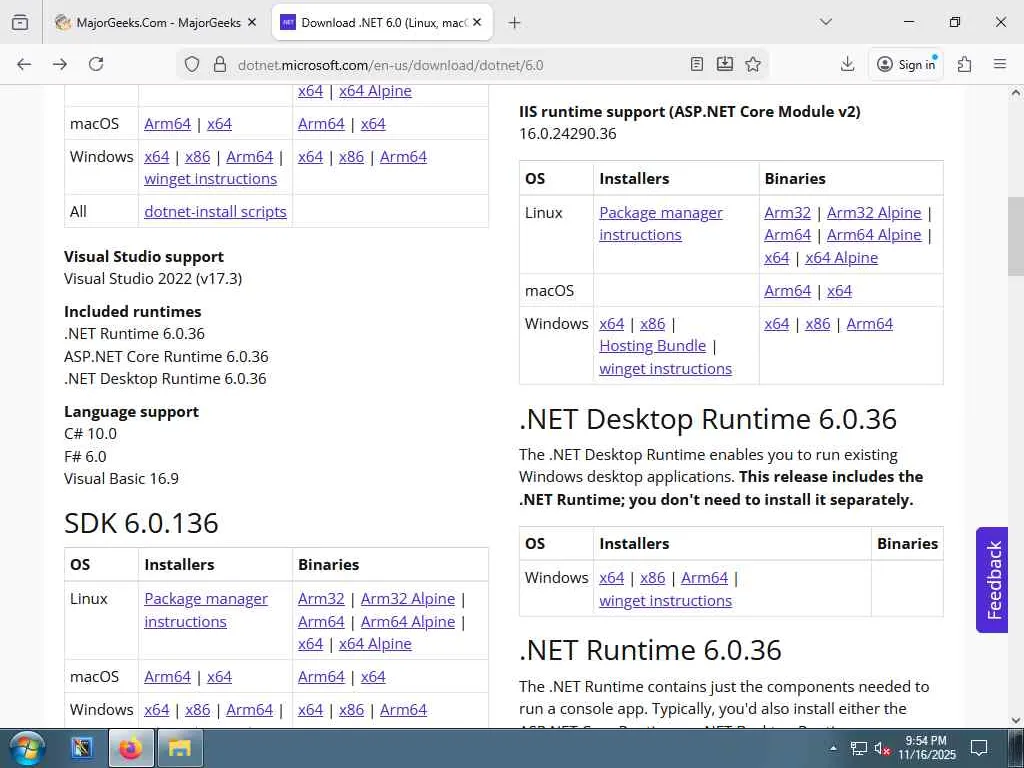Open dotnet-install scripts link
Viewport: 1024px width, 768px height.
tap(216, 212)
